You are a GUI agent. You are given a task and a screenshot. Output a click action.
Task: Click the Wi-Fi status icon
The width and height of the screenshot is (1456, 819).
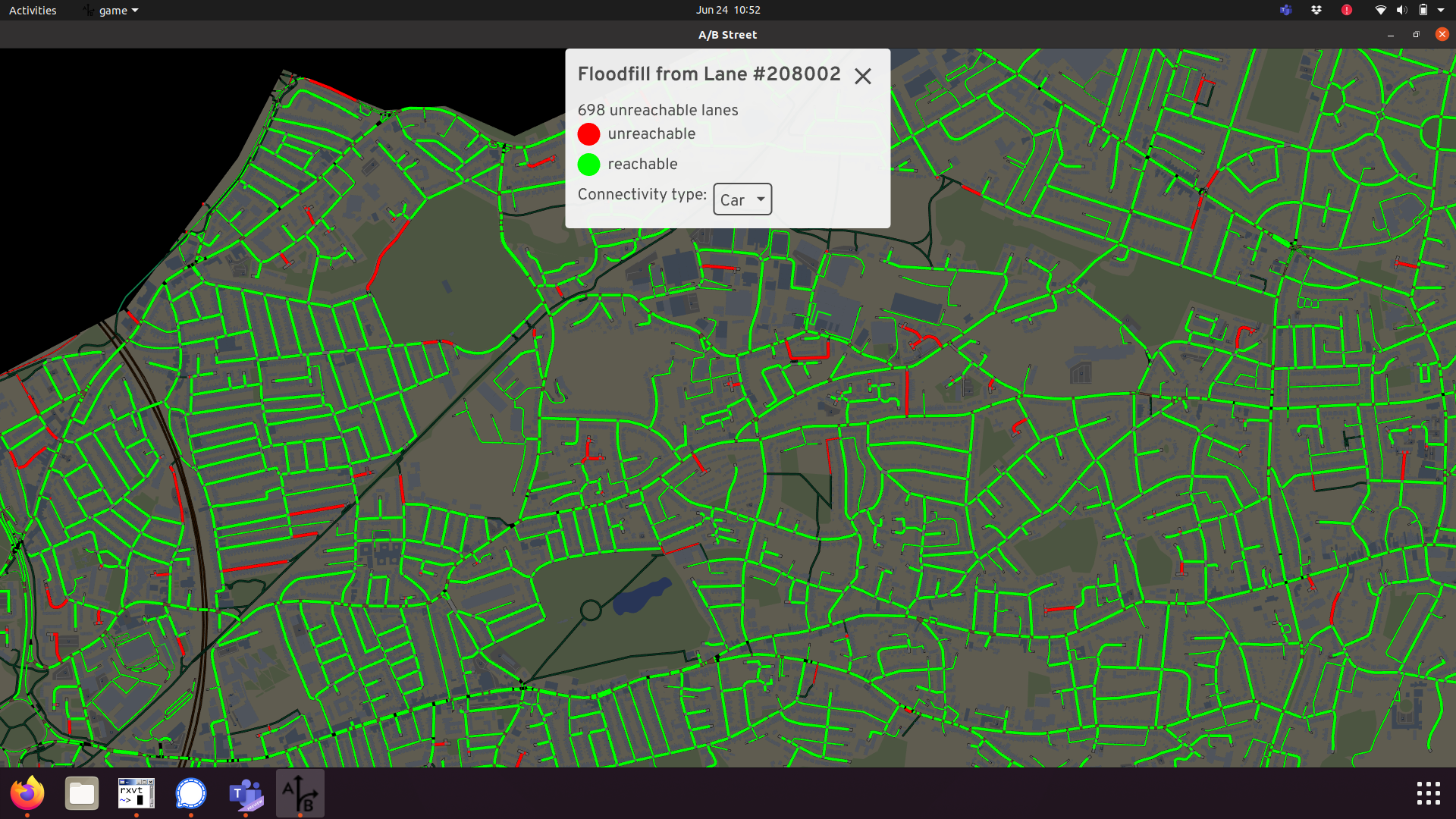tap(1381, 10)
